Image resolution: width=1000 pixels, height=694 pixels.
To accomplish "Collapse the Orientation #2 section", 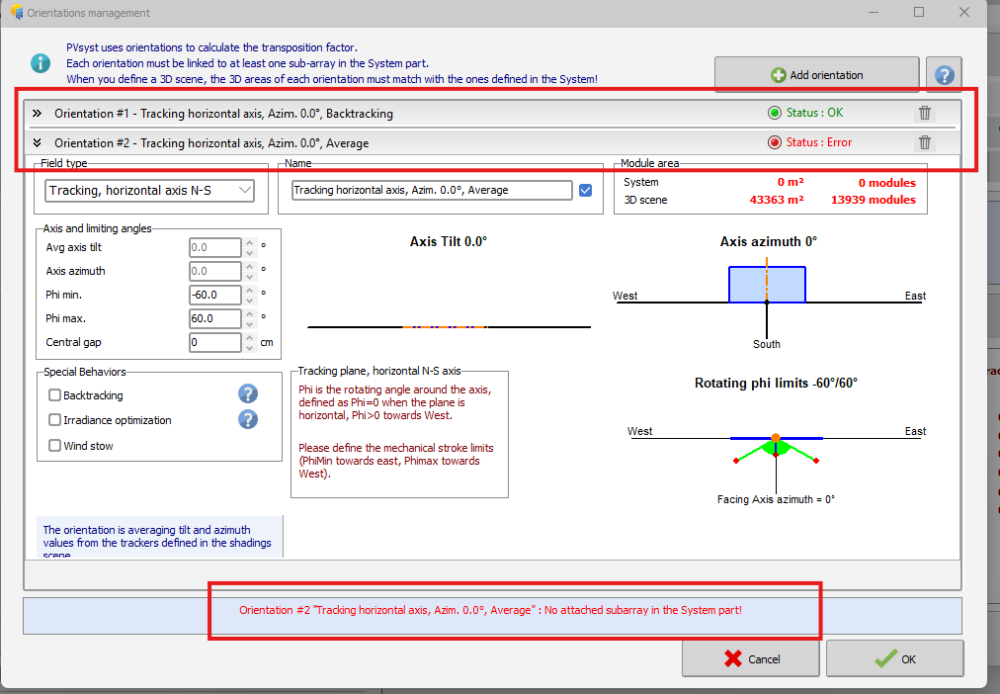I will [37, 143].
